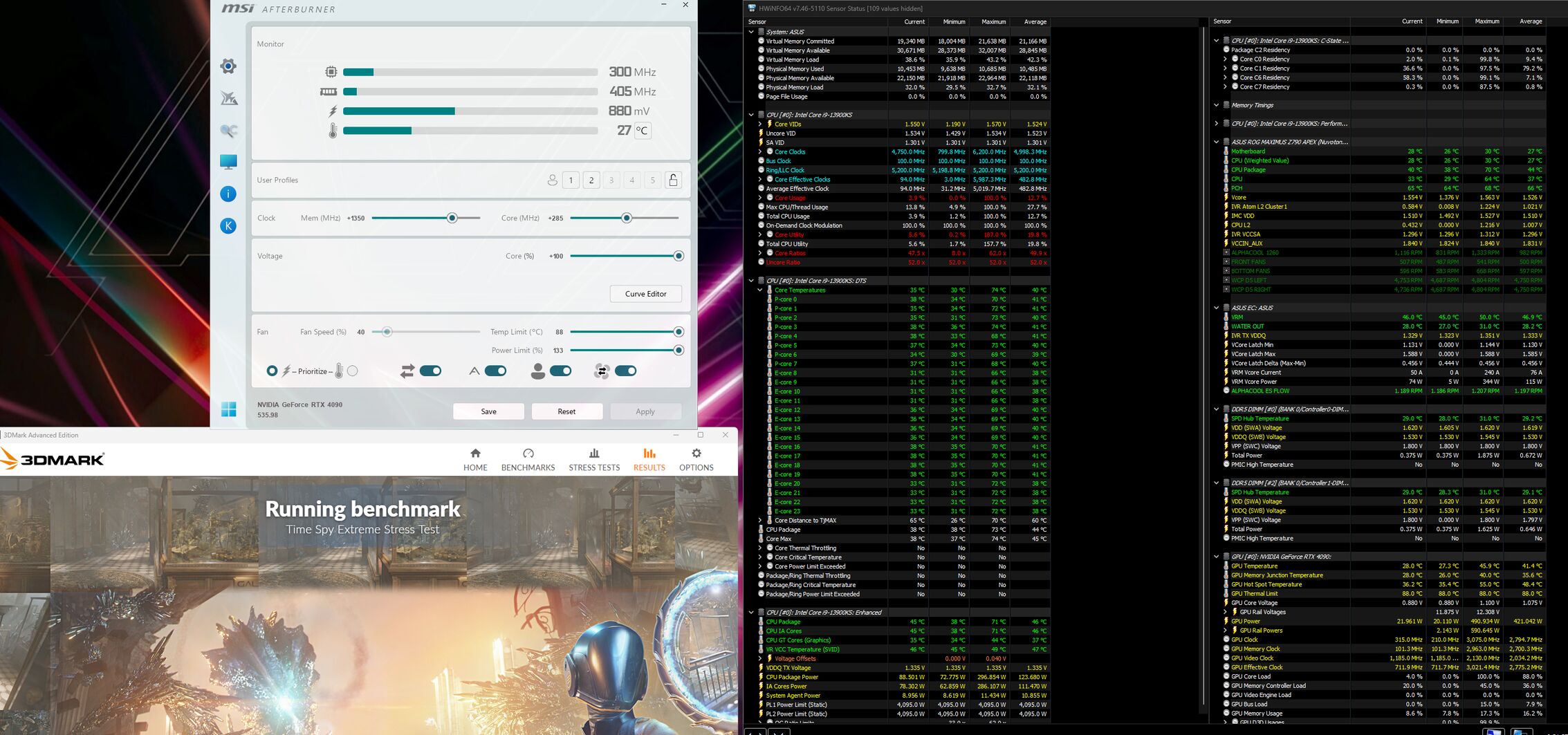Click the 3DMark logo

click(x=53, y=459)
